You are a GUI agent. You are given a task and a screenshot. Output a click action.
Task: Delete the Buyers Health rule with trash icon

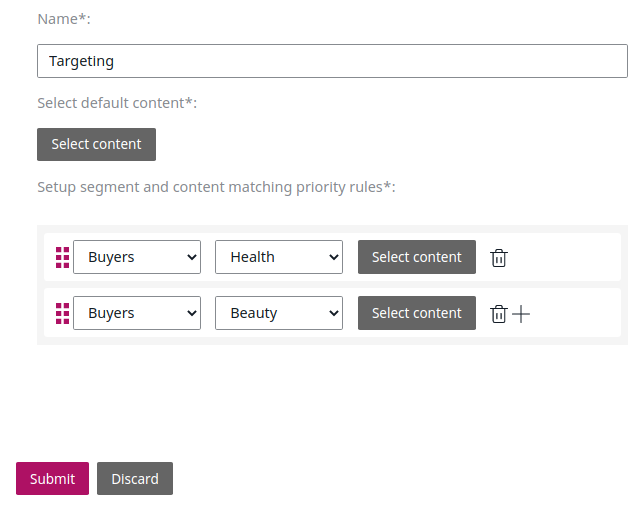click(499, 257)
